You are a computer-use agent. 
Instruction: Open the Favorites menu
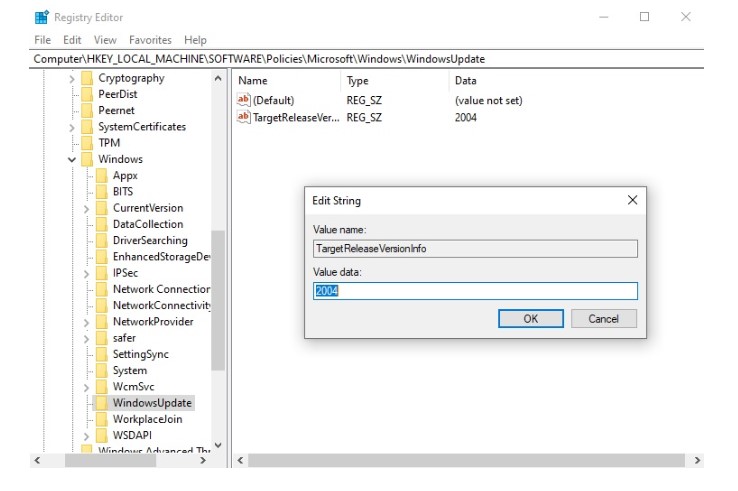(150, 40)
